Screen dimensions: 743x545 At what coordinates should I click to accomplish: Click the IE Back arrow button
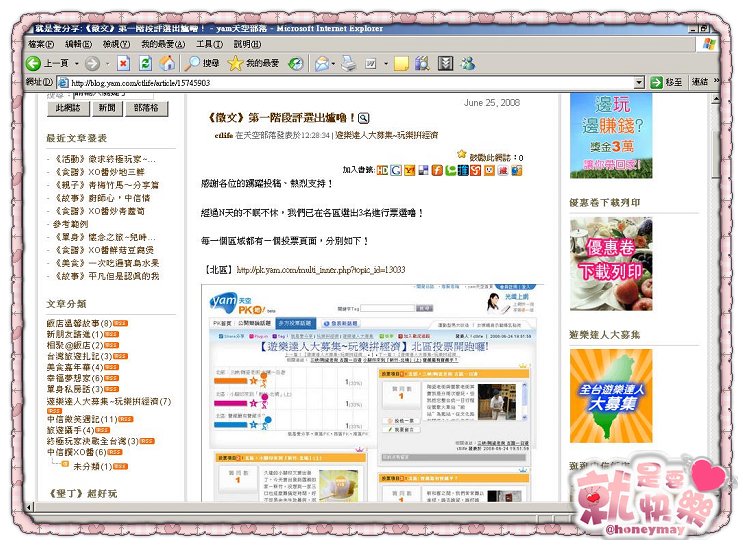pos(34,63)
